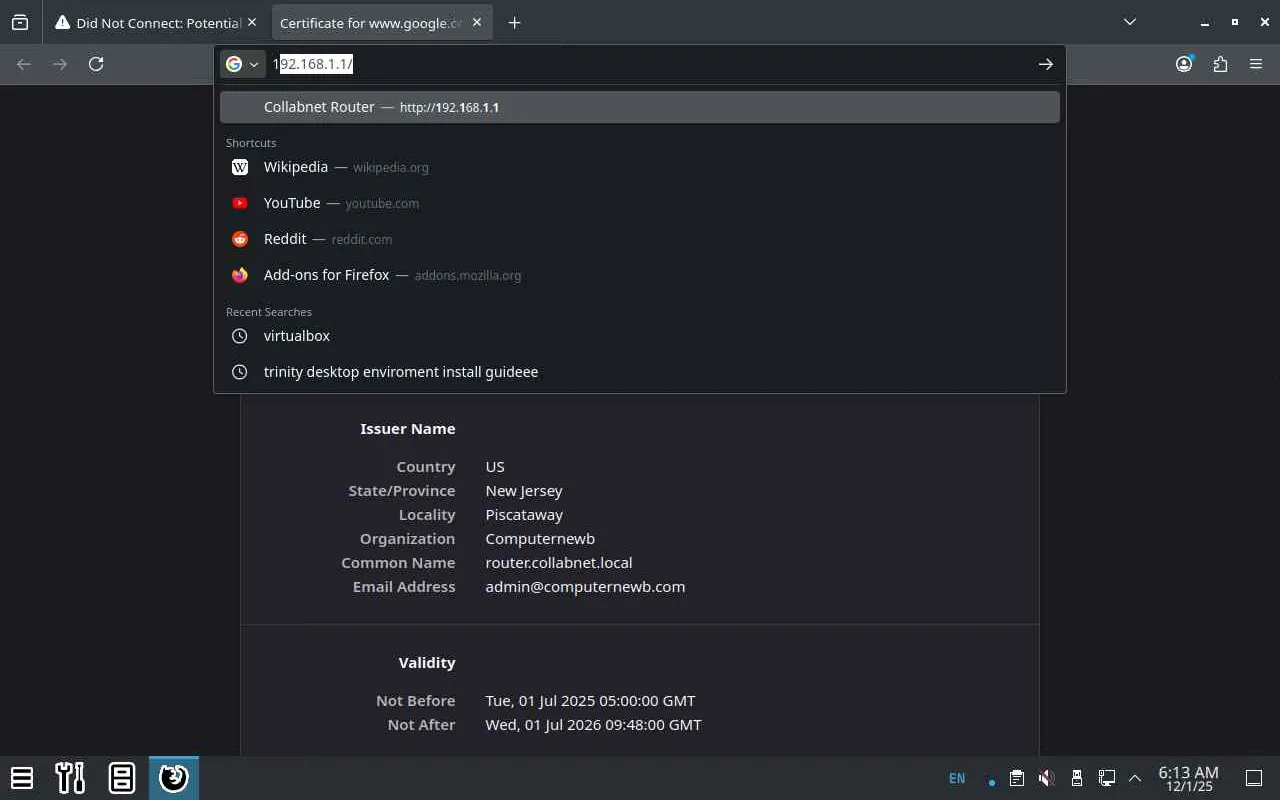The image size is (1280, 800).
Task: Toggle the muted volume tray icon
Action: coord(1046,778)
